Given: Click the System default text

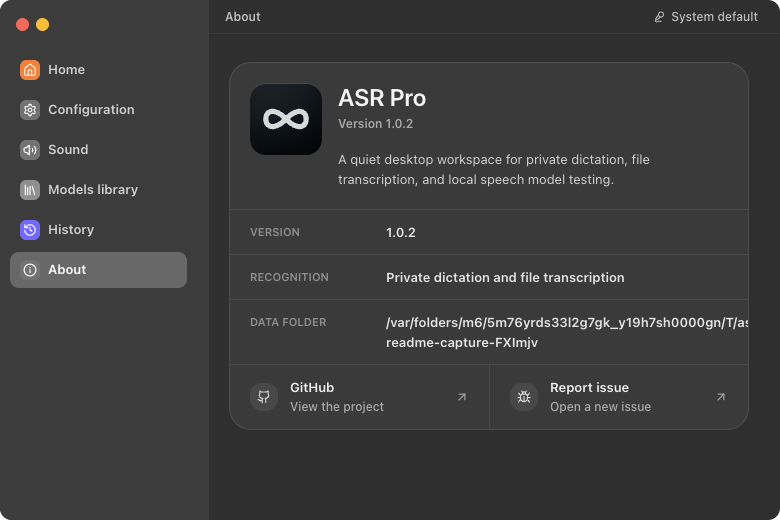Looking at the screenshot, I should pos(714,17).
